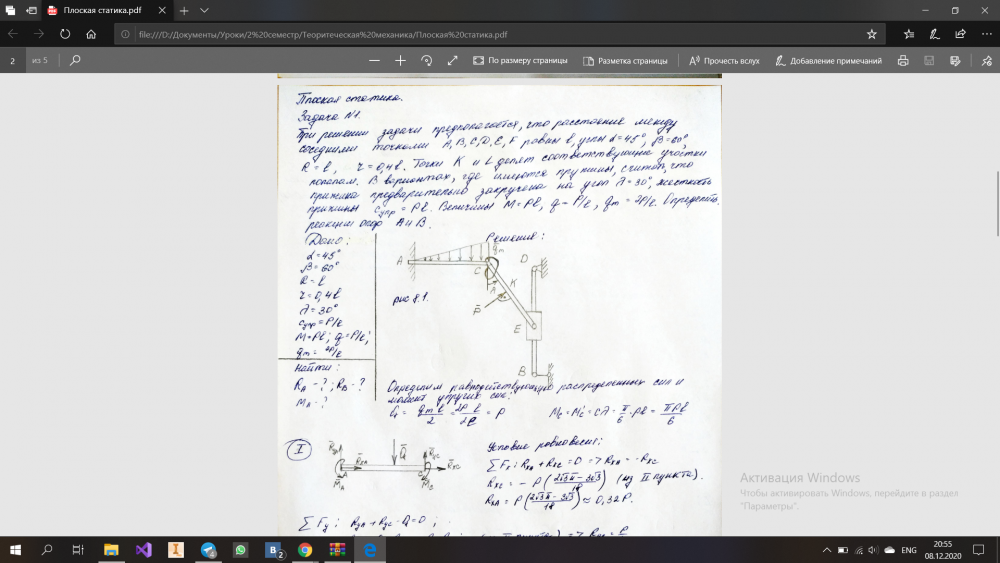Print the PDF document
The width and height of the screenshot is (1000, 563).
pyautogui.click(x=903, y=60)
